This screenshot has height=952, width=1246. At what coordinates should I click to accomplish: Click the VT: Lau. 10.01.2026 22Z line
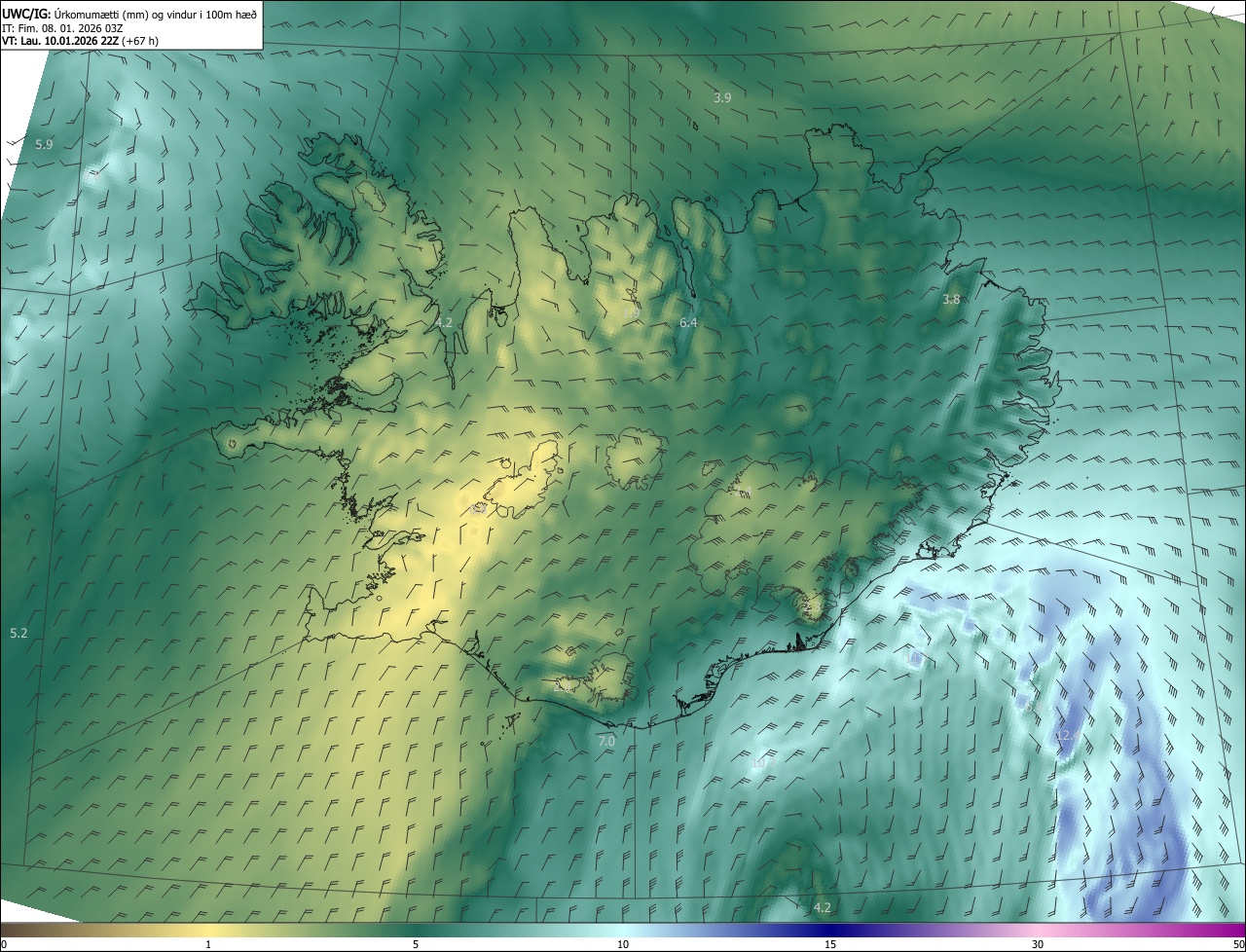(80, 41)
